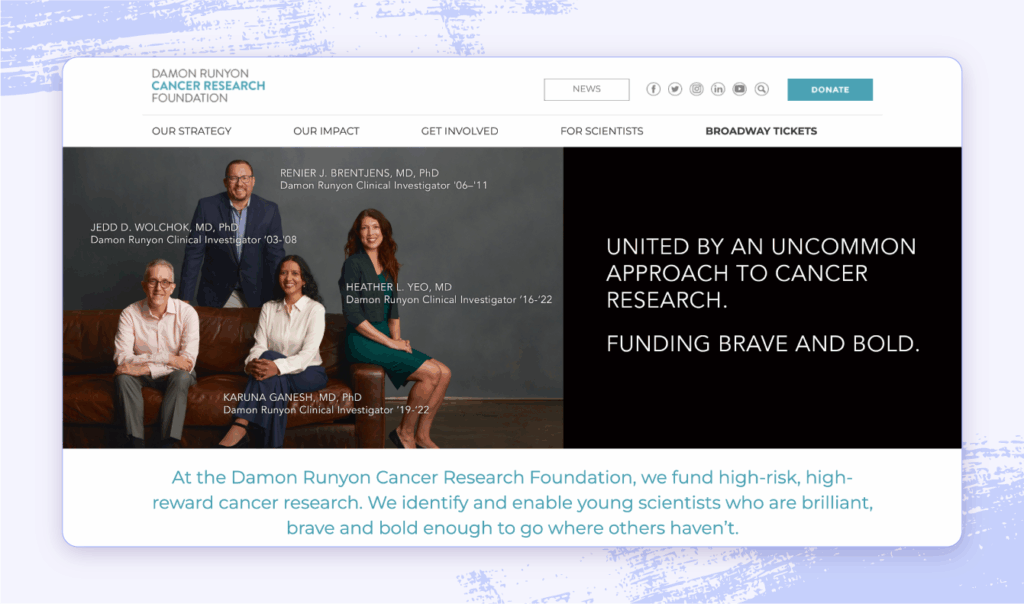Open the FOR SCIENTISTS menu
This screenshot has height=604, width=1024.
(x=601, y=131)
